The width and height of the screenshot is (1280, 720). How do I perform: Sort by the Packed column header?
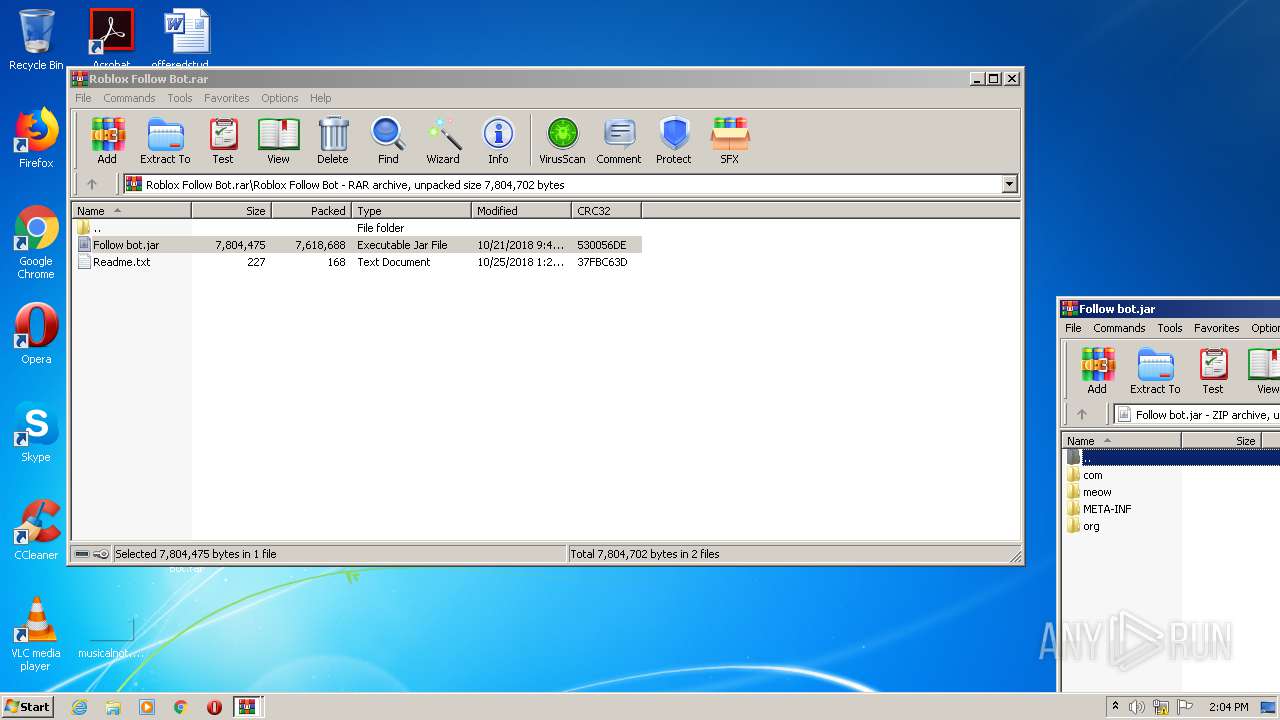pyautogui.click(x=311, y=211)
